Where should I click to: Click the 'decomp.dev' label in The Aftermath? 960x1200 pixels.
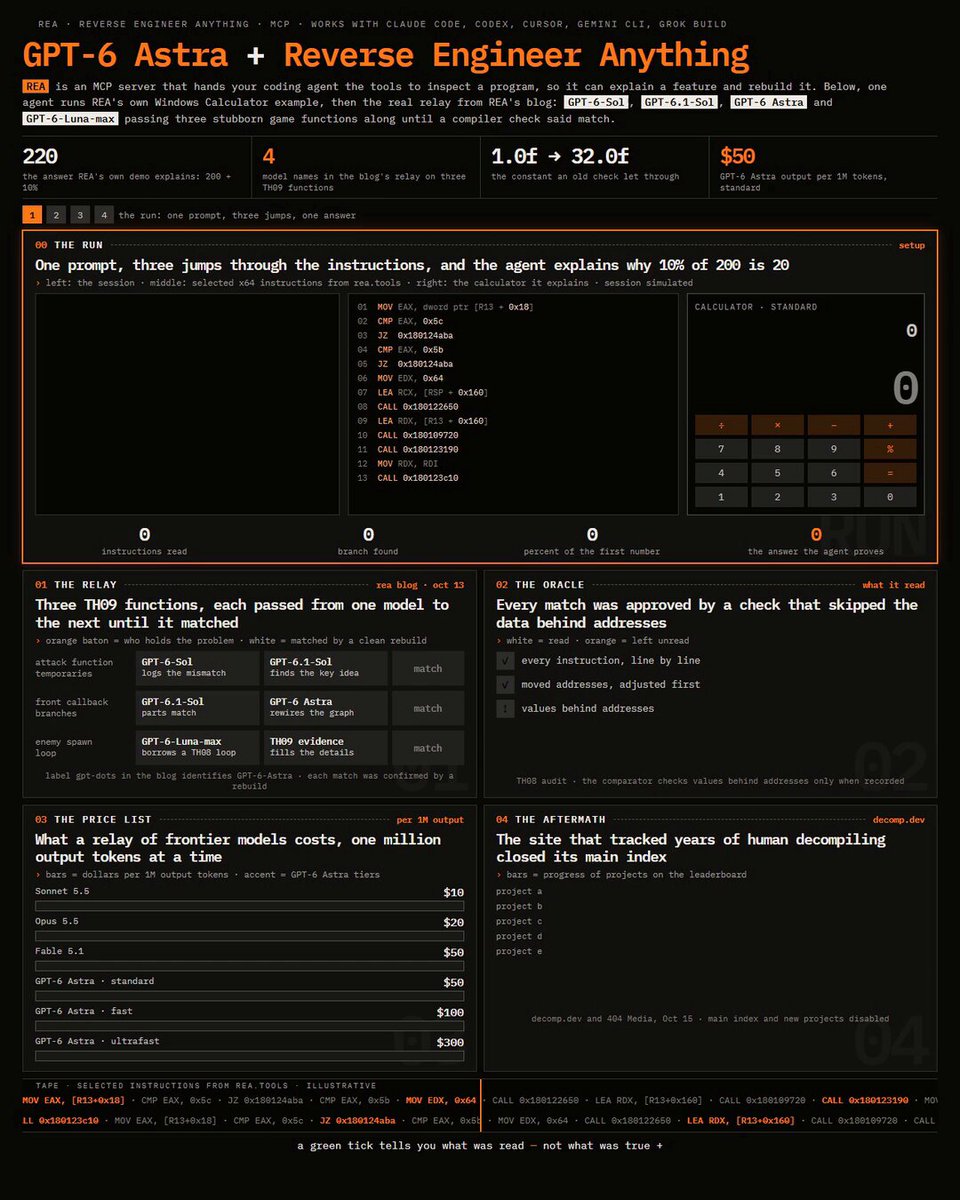pos(899,819)
